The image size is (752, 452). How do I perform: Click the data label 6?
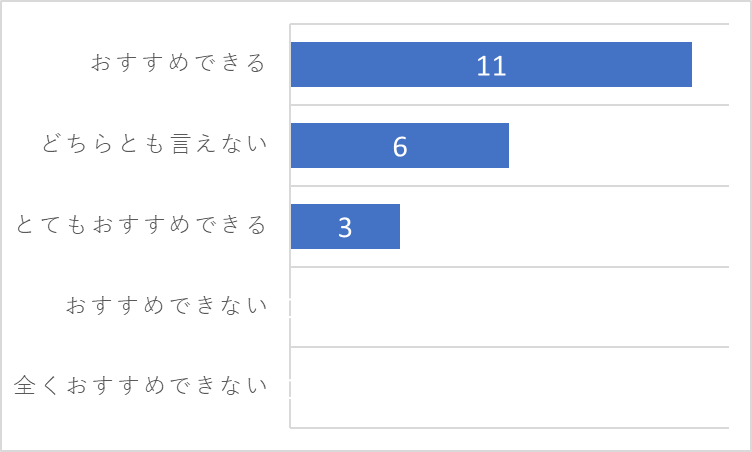coord(400,147)
